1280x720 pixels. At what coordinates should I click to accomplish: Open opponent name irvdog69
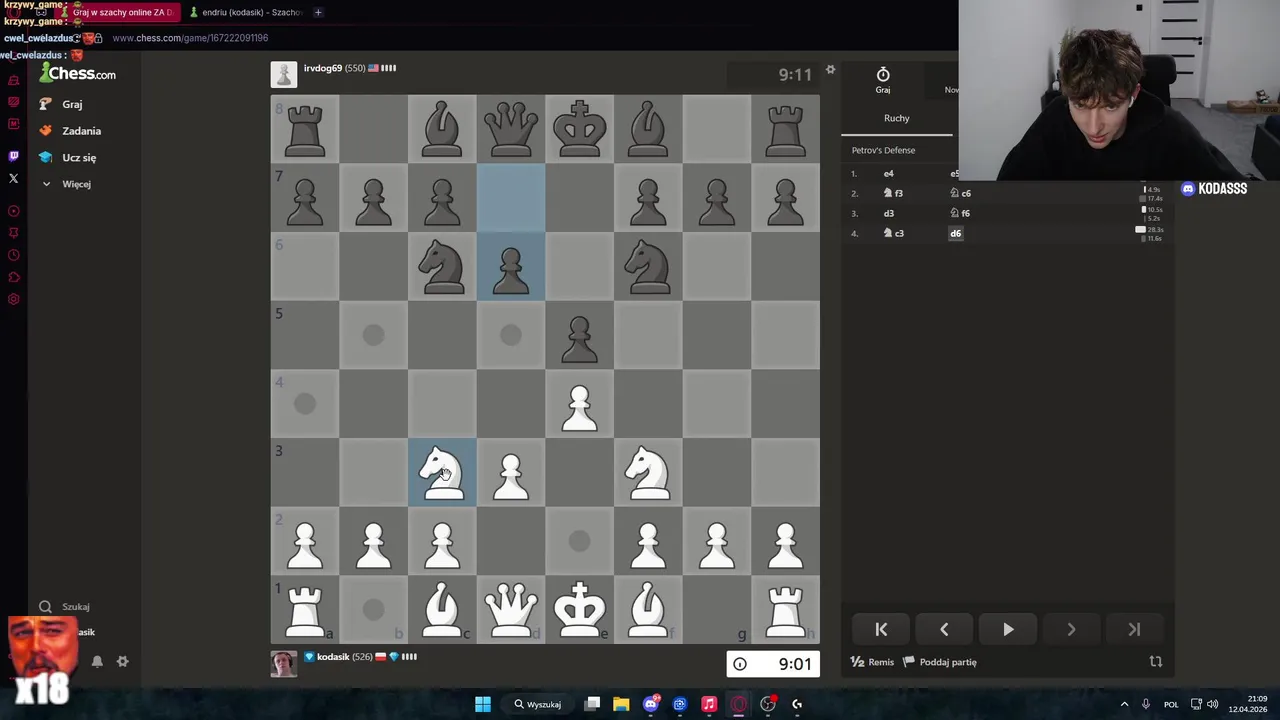point(322,68)
